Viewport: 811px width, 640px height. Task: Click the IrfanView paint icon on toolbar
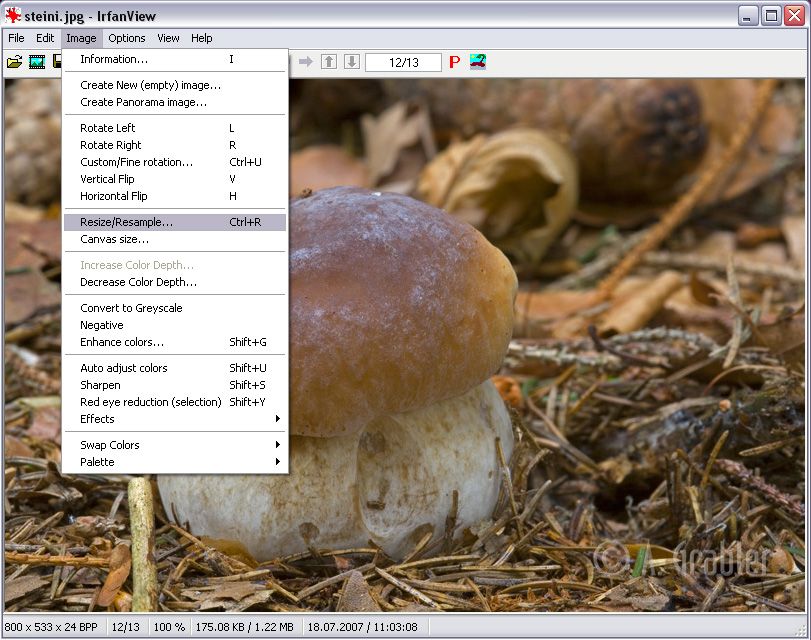tap(478, 62)
